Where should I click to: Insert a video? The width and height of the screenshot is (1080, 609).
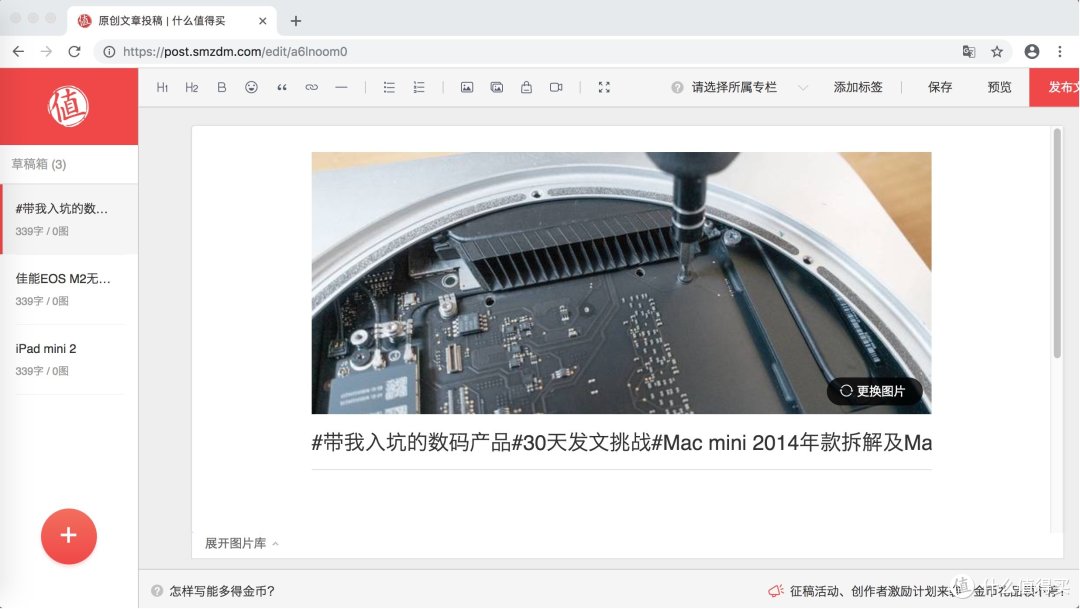556,87
